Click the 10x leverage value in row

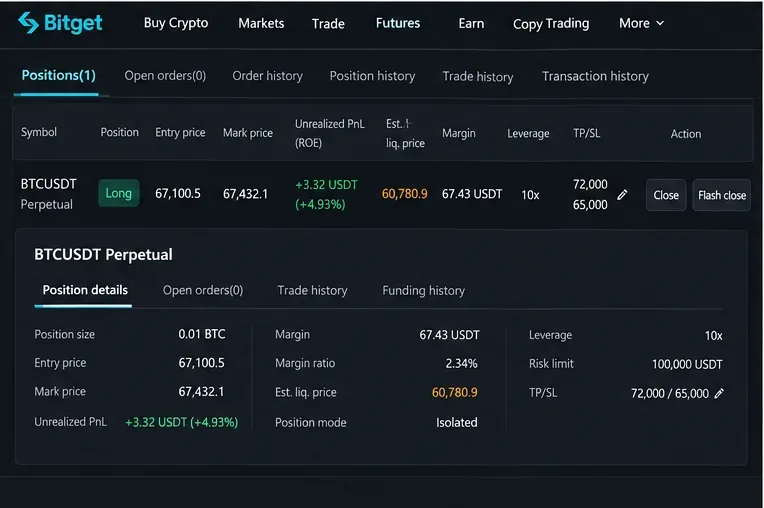tap(530, 195)
